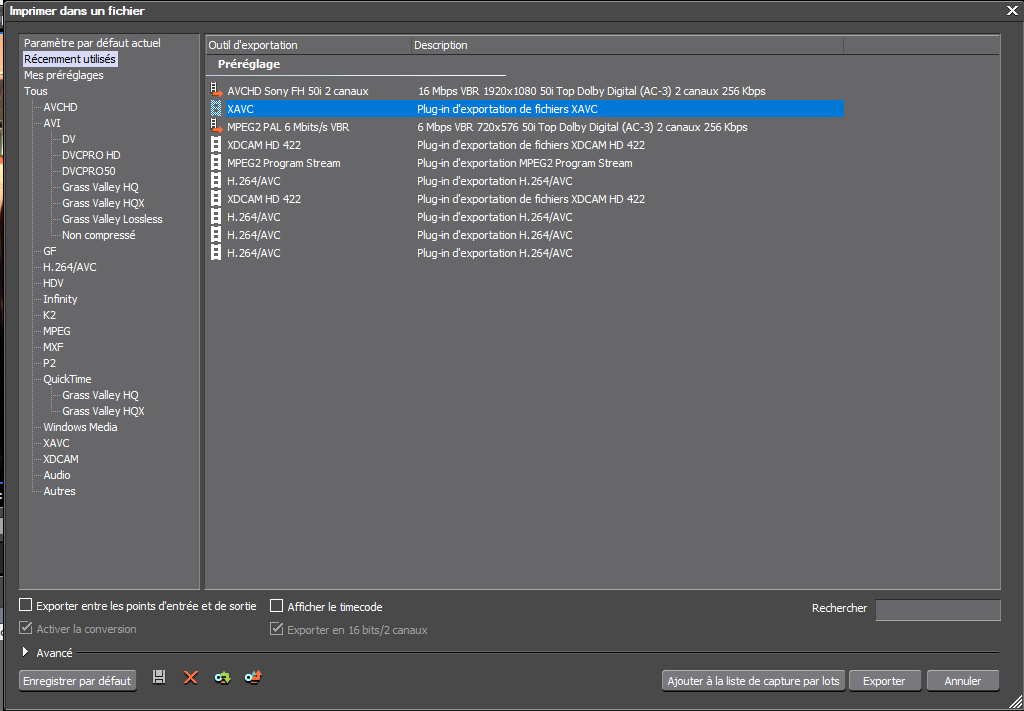This screenshot has height=711, width=1024.
Task: Select P2 category
Action: point(49,363)
